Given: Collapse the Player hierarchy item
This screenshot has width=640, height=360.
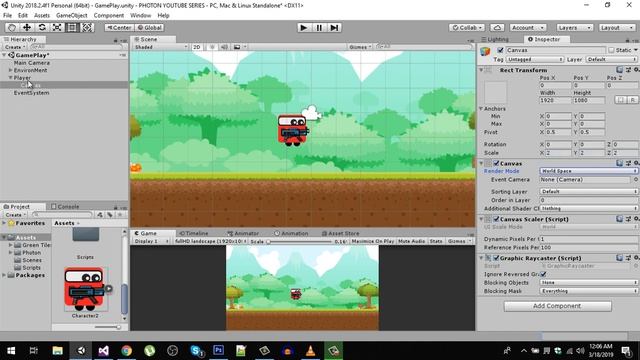Looking at the screenshot, I should click(11, 78).
